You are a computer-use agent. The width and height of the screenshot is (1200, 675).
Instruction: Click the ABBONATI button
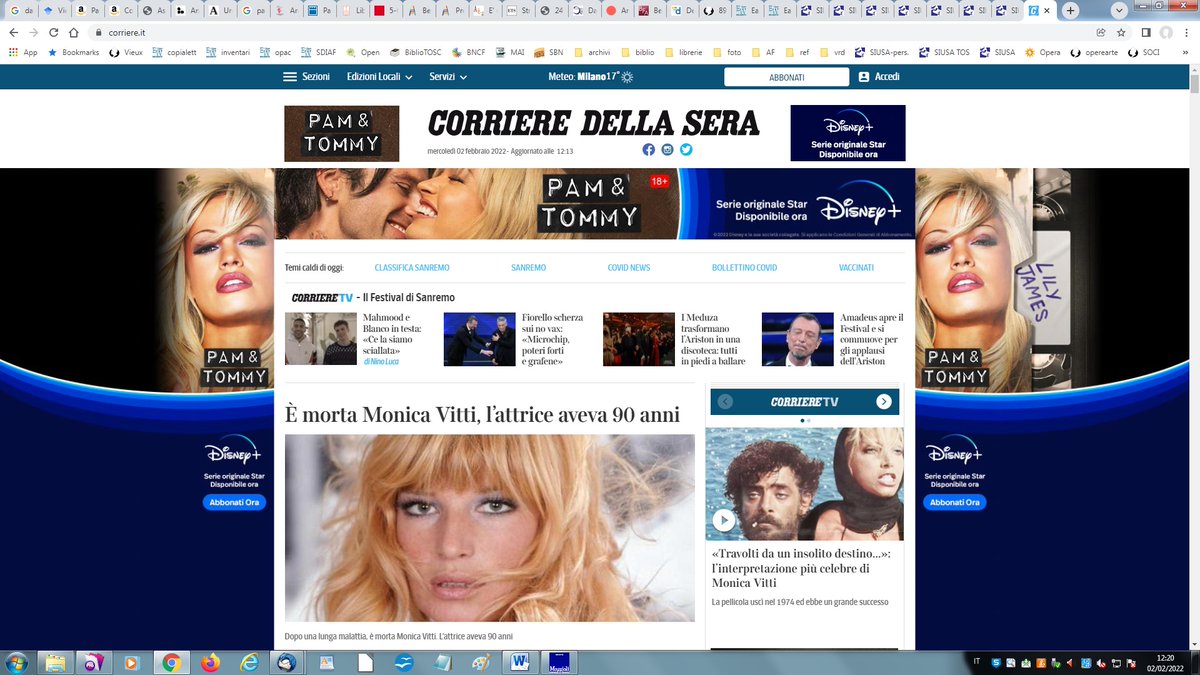[787, 77]
